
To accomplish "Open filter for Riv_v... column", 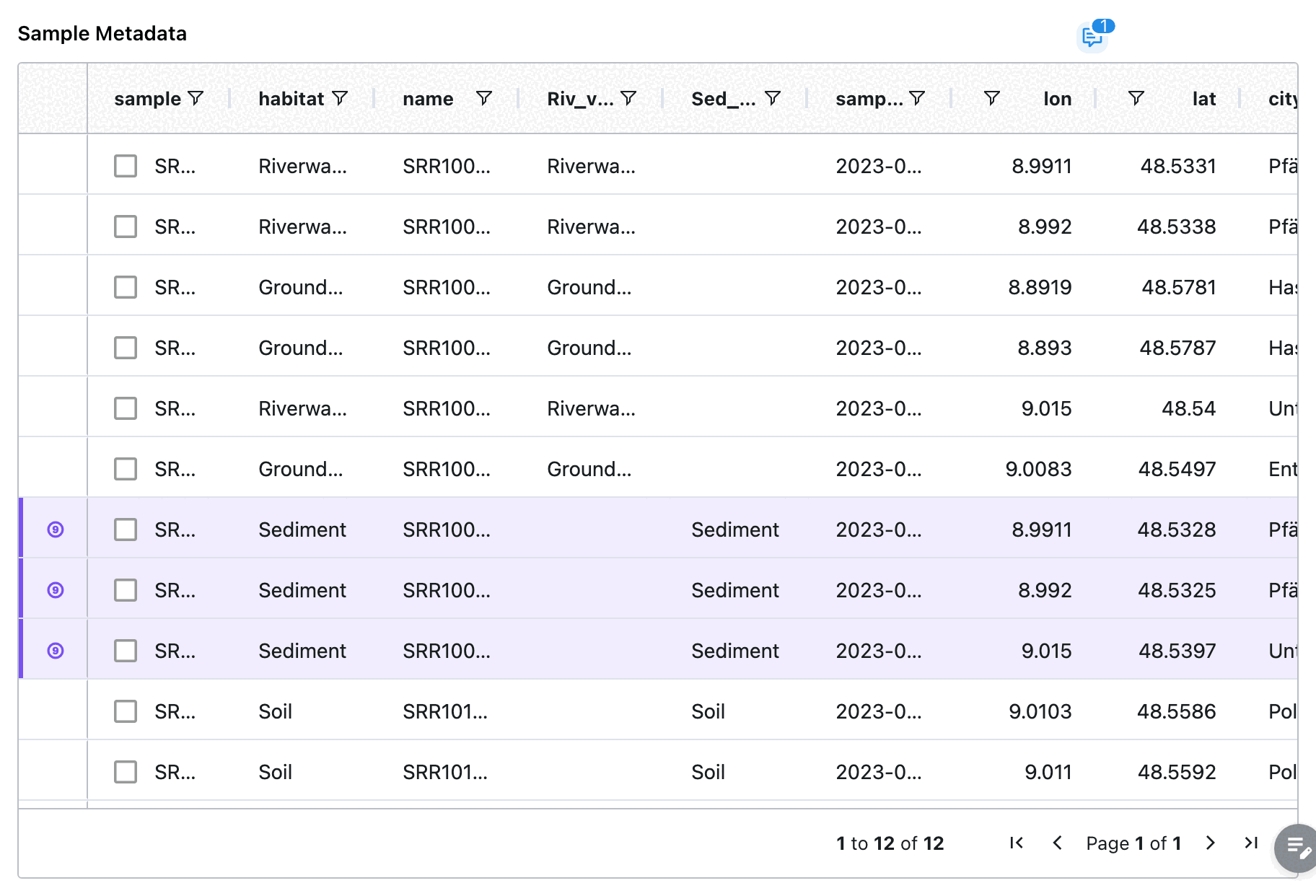I will tap(628, 98).
